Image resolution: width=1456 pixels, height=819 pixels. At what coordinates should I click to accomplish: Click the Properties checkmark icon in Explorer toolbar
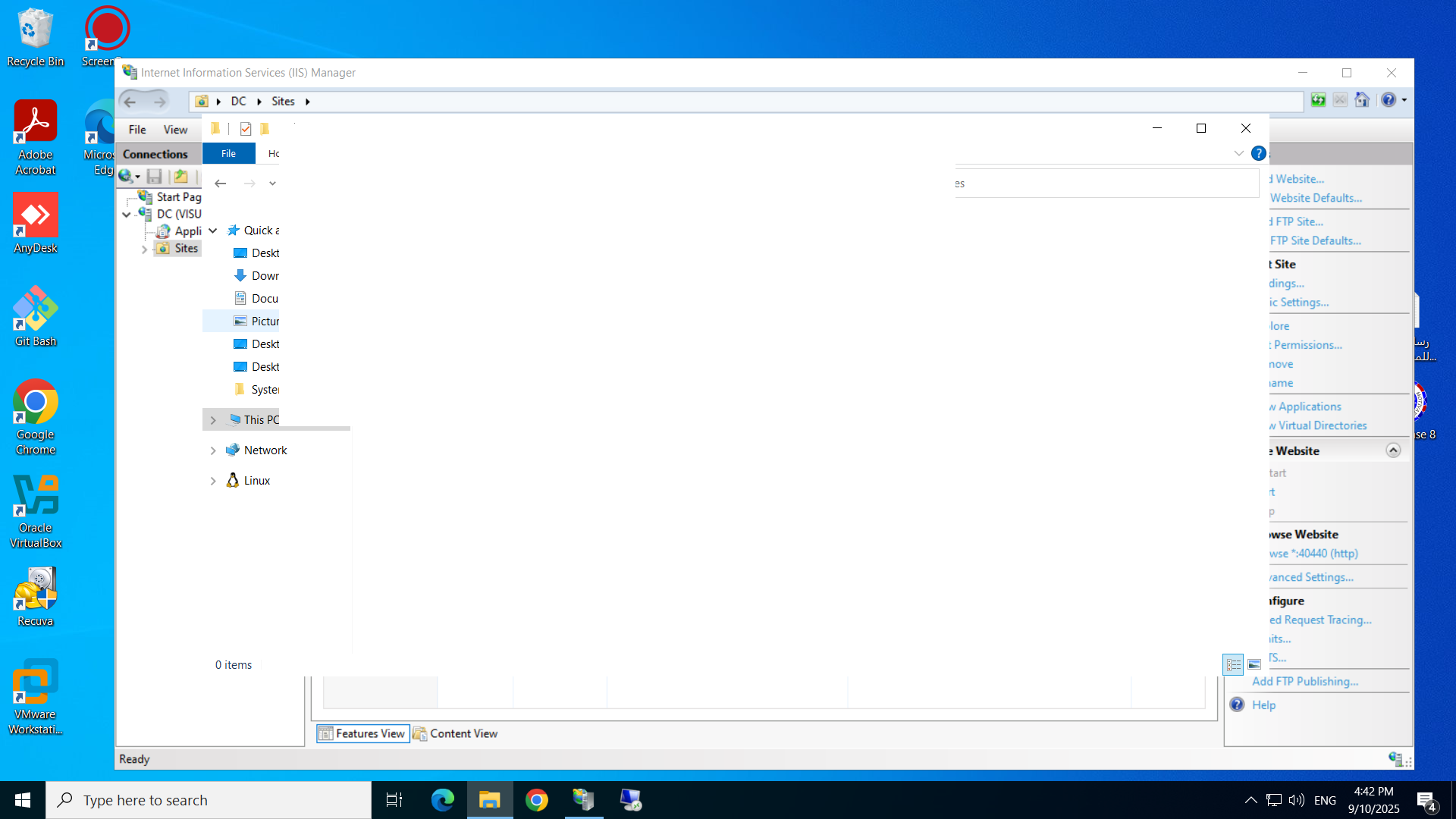pyautogui.click(x=246, y=129)
